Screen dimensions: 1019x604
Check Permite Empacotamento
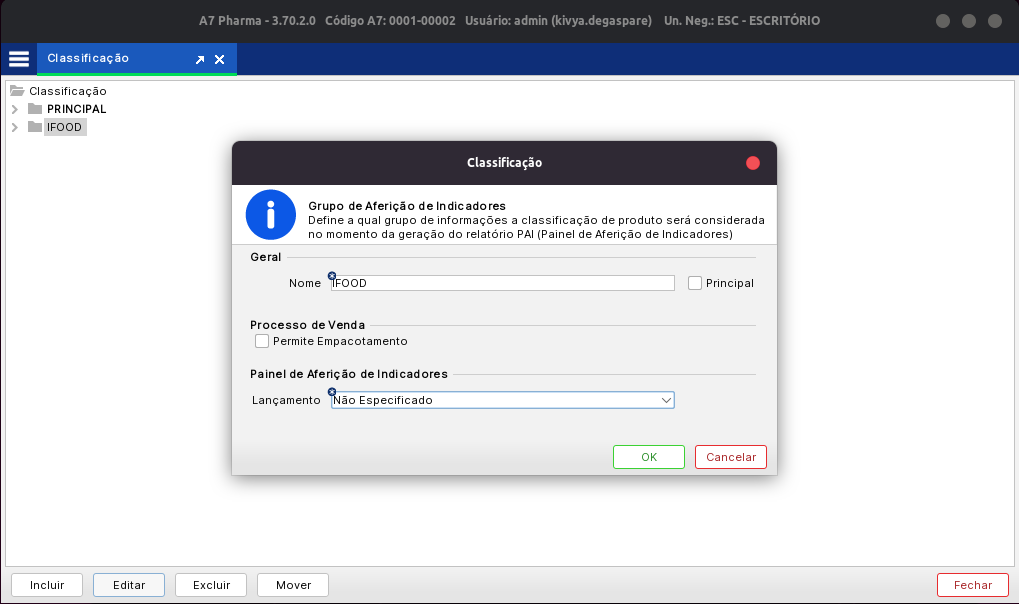(x=261, y=341)
